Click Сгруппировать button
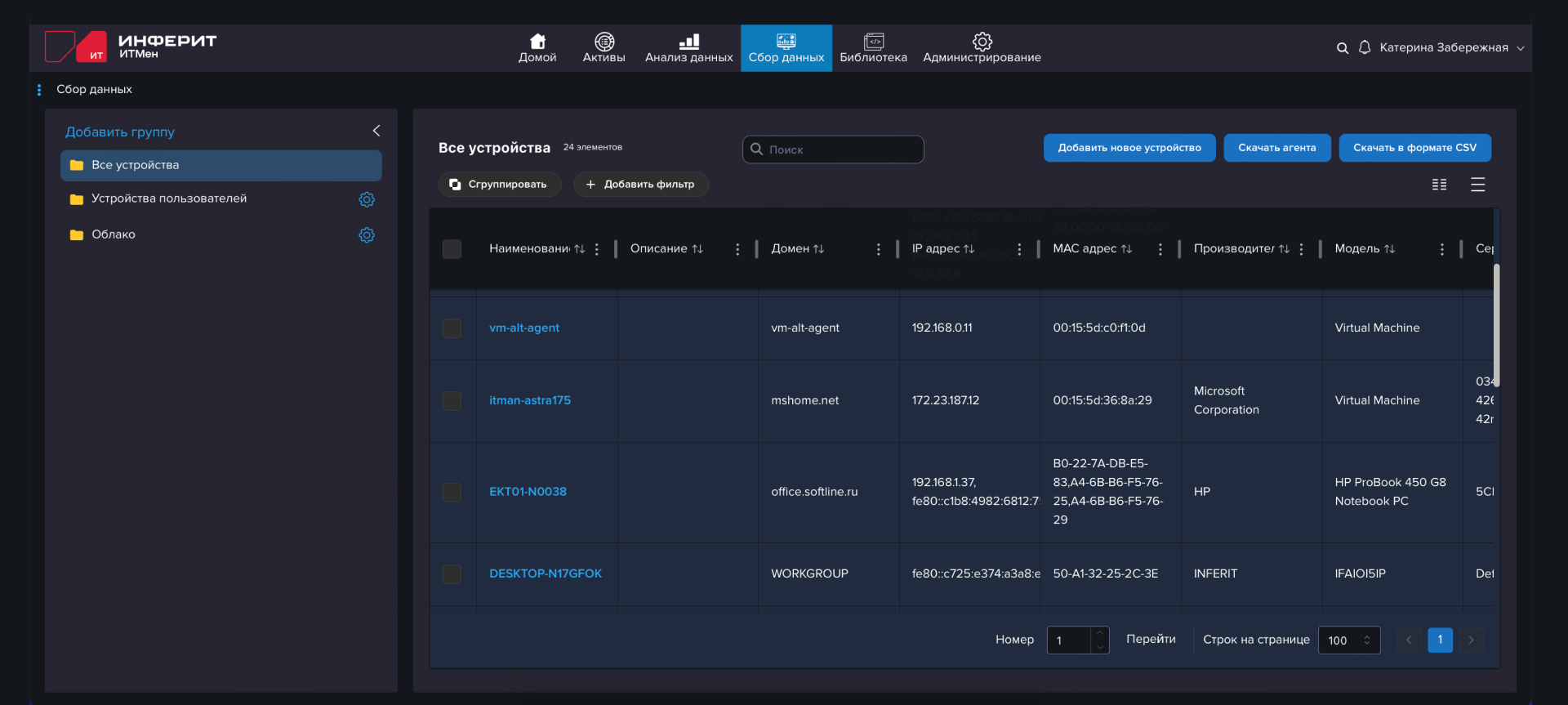The width and height of the screenshot is (1568, 705). [499, 185]
